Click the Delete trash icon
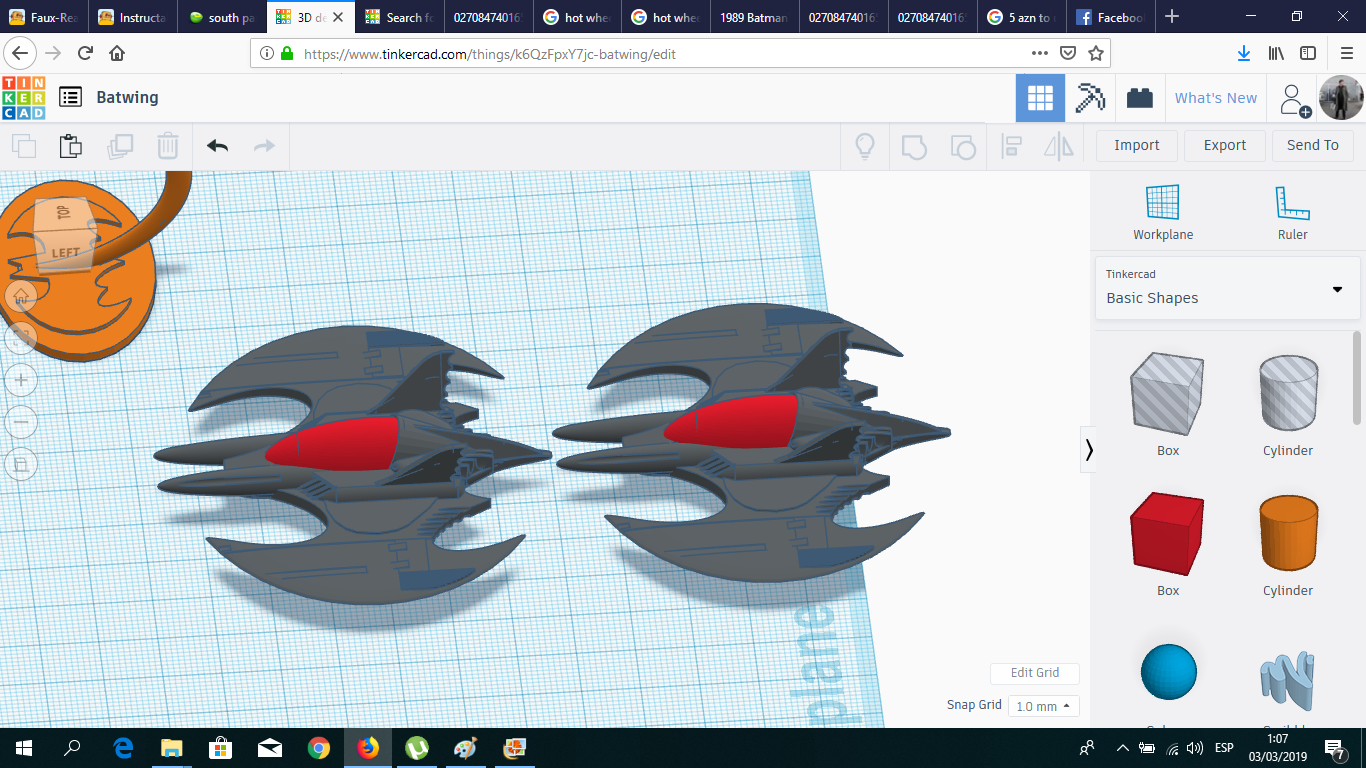 [x=168, y=146]
